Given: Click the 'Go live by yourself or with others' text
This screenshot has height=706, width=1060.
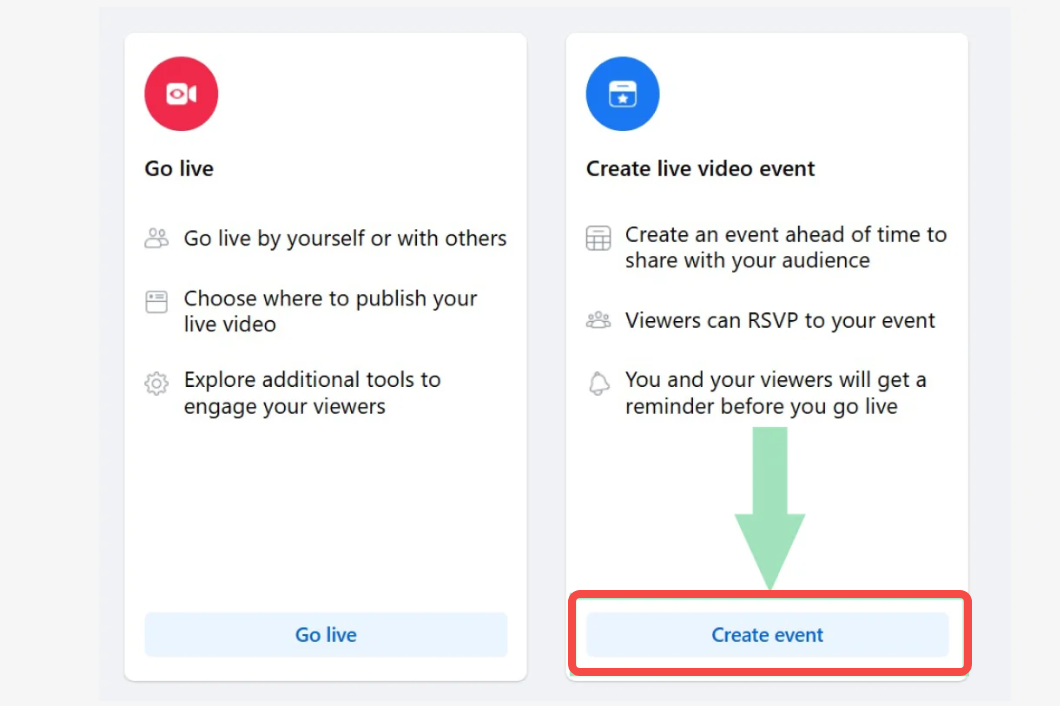Looking at the screenshot, I should click(345, 238).
